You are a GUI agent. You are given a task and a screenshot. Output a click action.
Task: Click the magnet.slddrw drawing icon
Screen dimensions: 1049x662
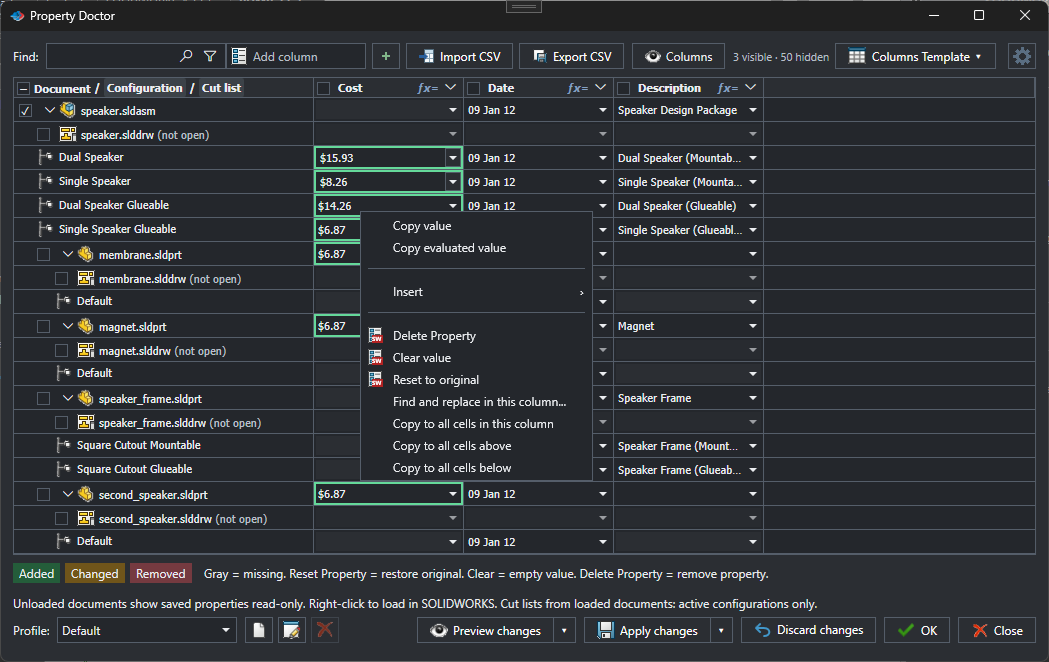86,350
